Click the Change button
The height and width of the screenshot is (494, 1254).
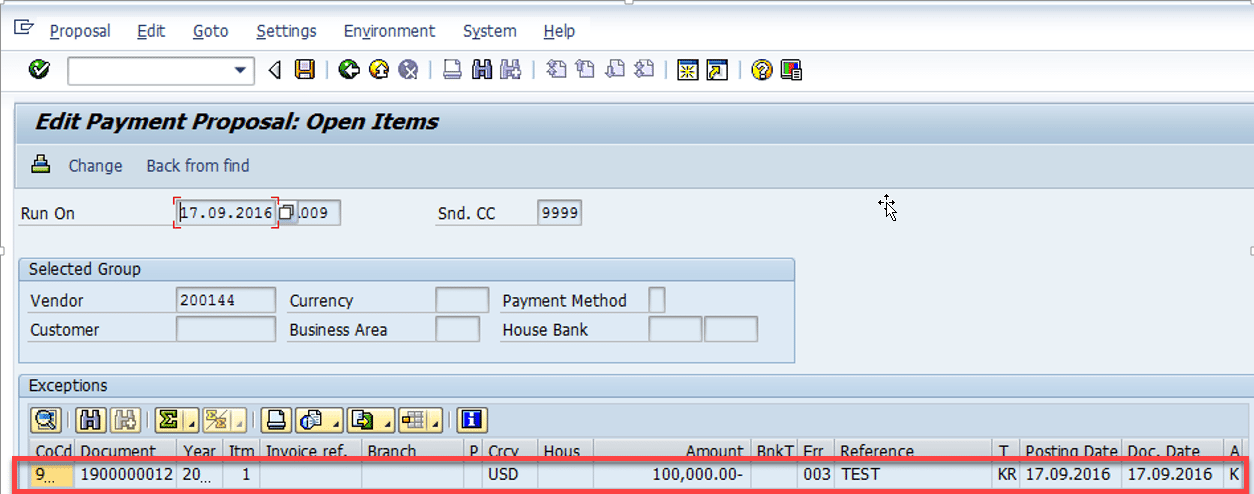click(95, 166)
